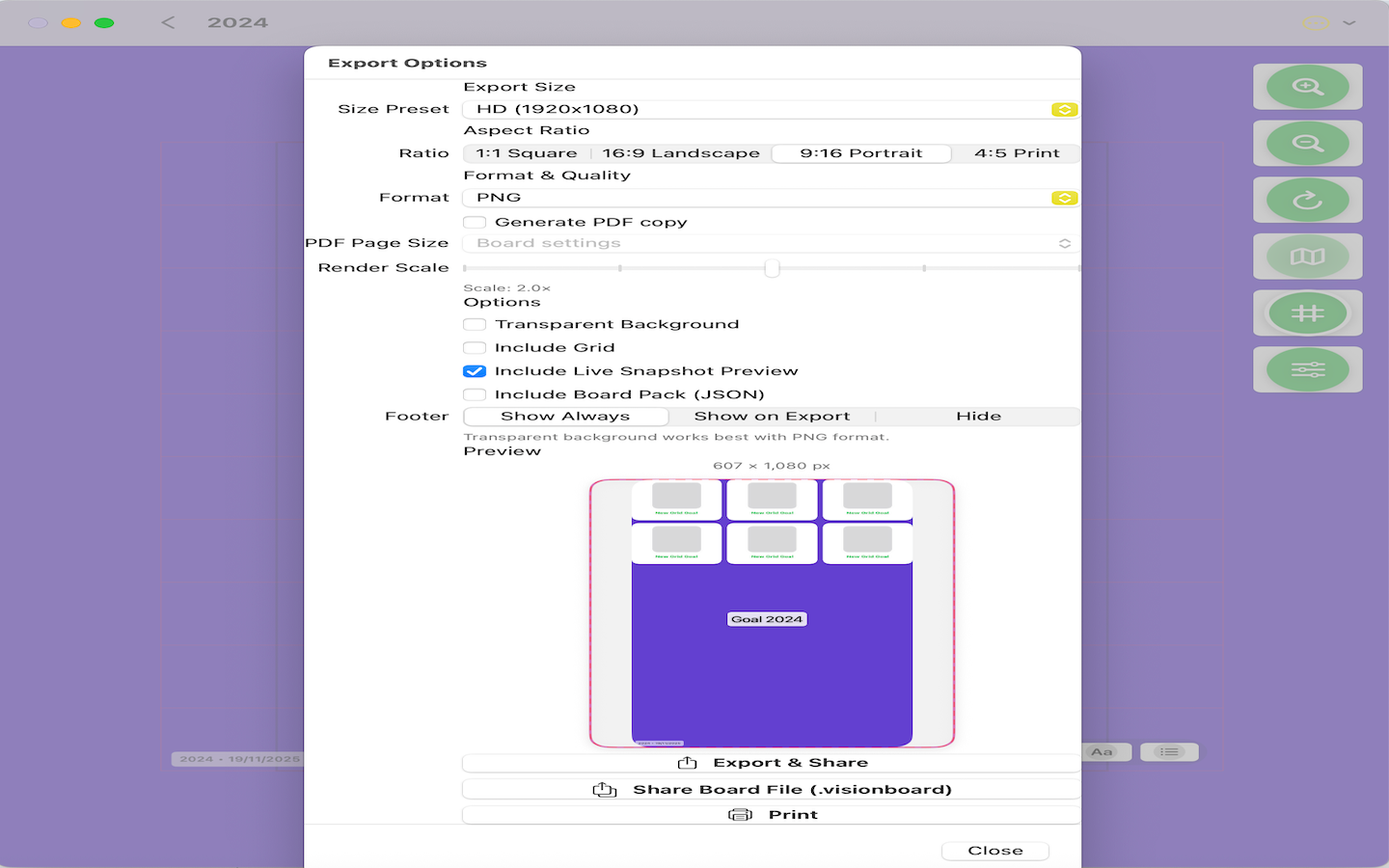Screen dimensions: 1389x868
Task: Uncheck Include Live Snapshot Preview
Action: [475, 371]
